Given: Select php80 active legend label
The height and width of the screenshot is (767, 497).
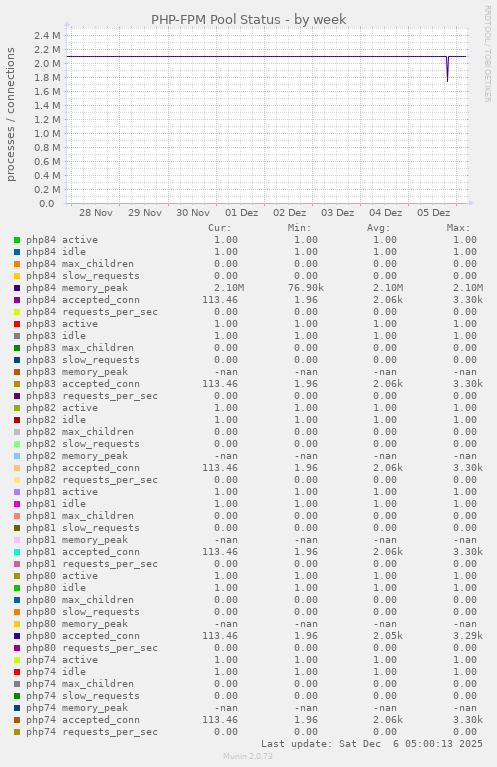Looking at the screenshot, I should pyautogui.click(x=62, y=576).
